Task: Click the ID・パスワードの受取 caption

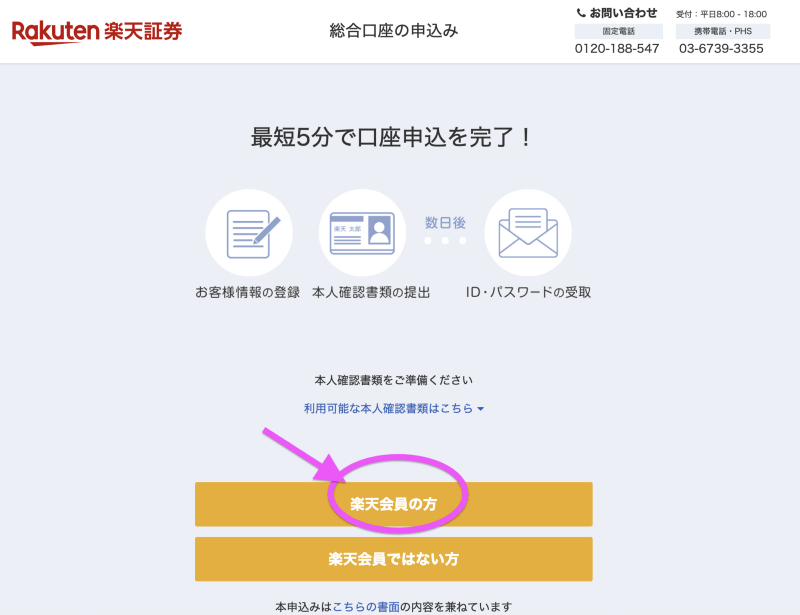Action: coord(528,292)
